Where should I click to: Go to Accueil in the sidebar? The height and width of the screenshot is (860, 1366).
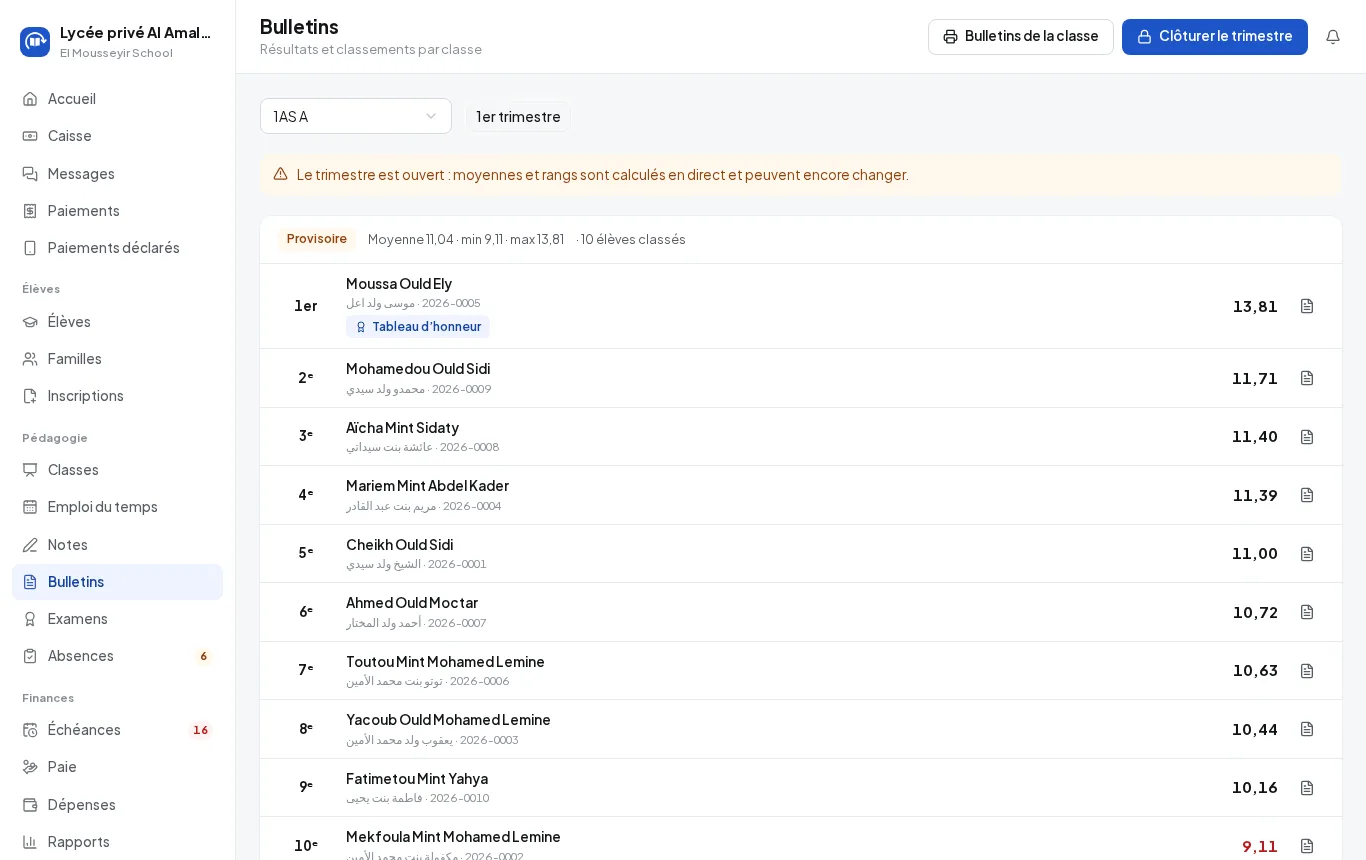(117, 99)
